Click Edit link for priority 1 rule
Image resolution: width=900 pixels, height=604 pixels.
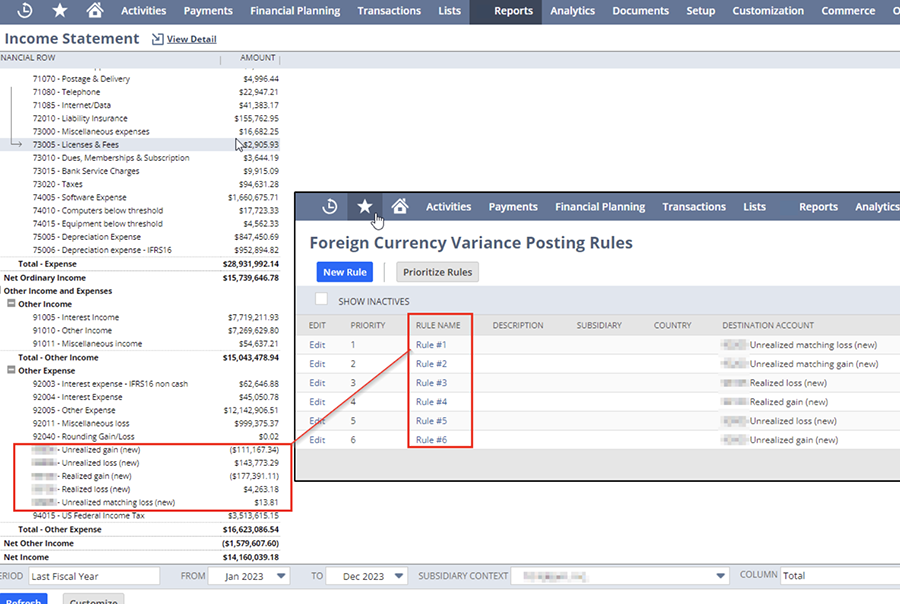coord(317,345)
